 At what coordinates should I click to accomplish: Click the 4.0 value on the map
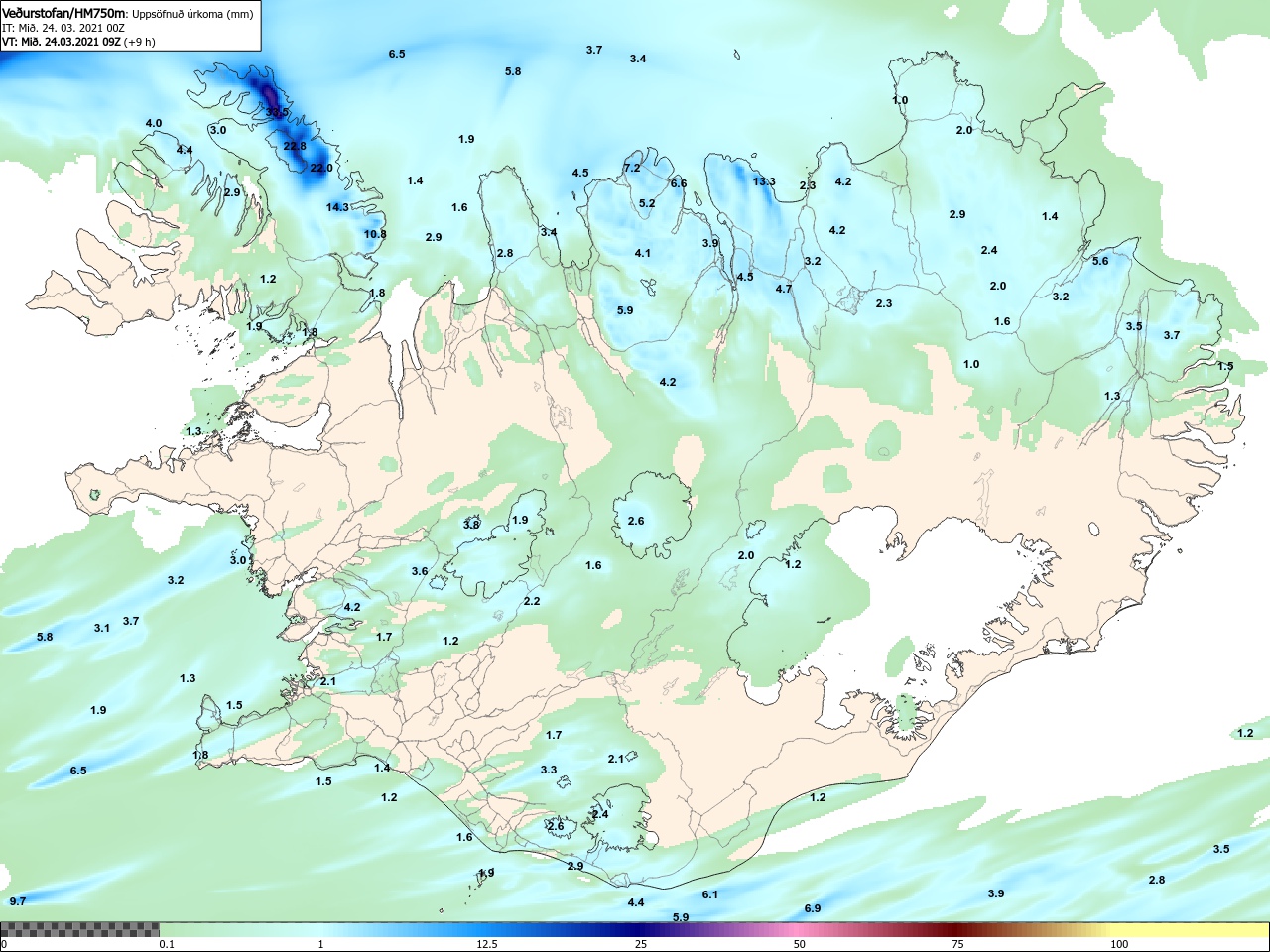[154, 123]
